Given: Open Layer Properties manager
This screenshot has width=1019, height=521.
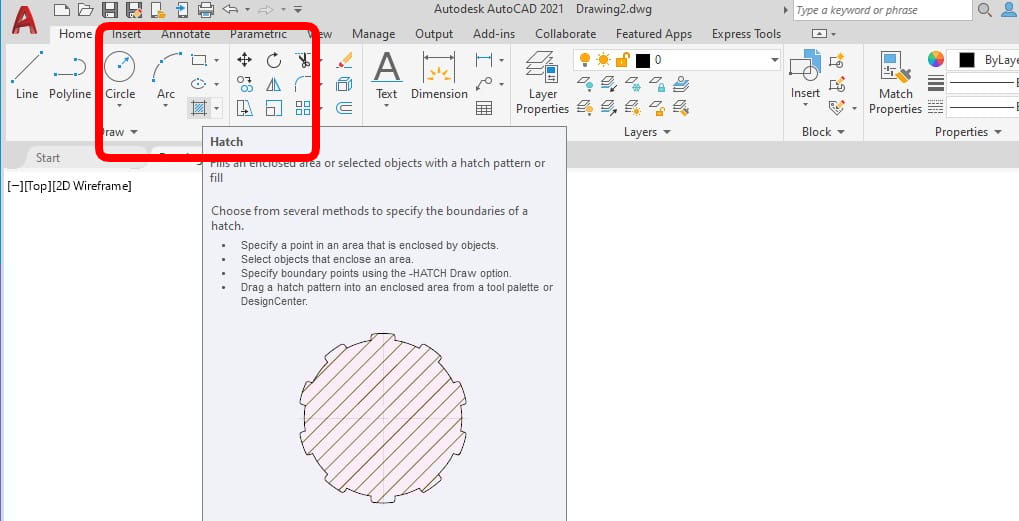Looking at the screenshot, I should tap(542, 83).
